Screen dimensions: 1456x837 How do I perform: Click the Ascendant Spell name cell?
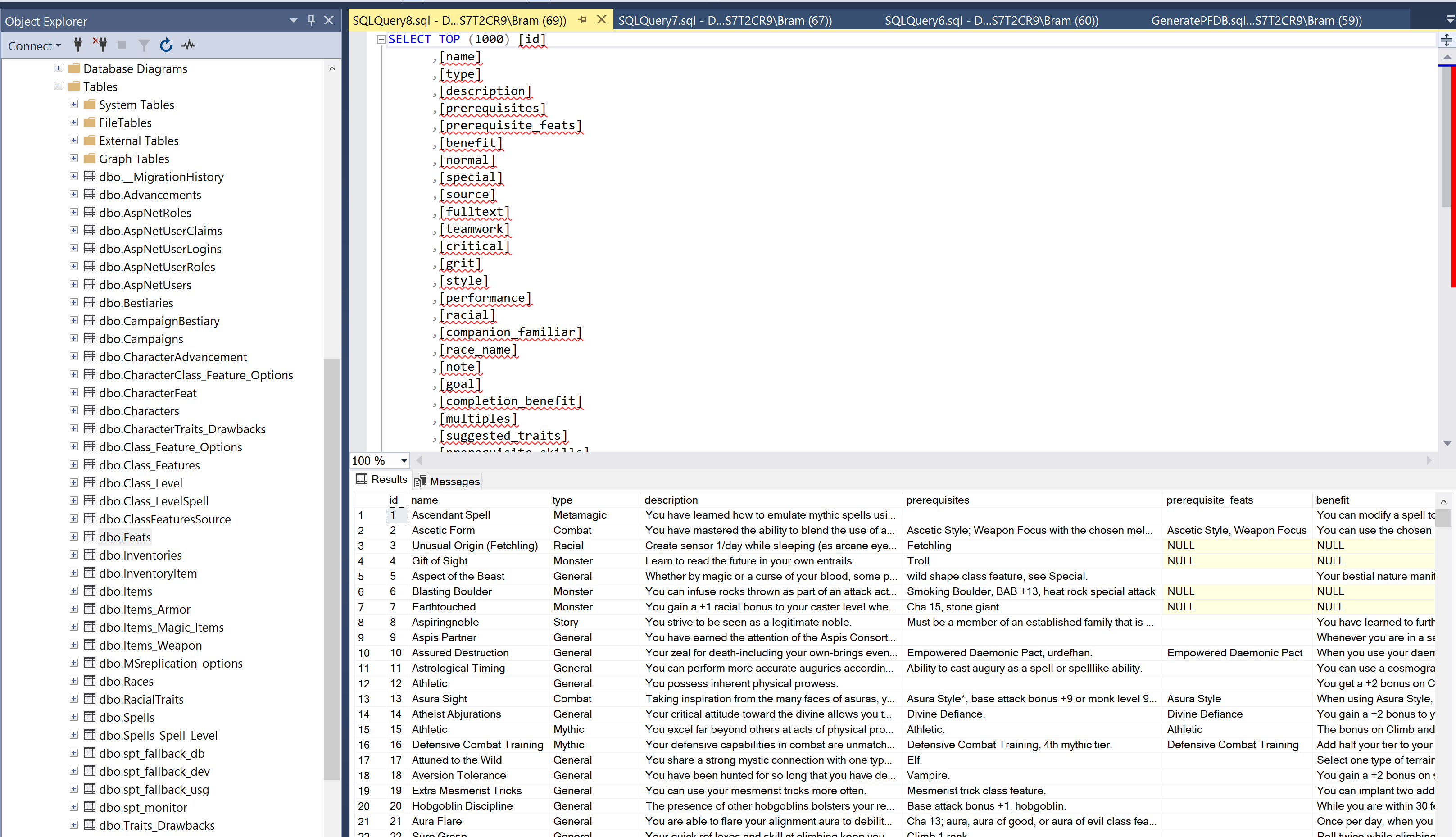coord(478,515)
